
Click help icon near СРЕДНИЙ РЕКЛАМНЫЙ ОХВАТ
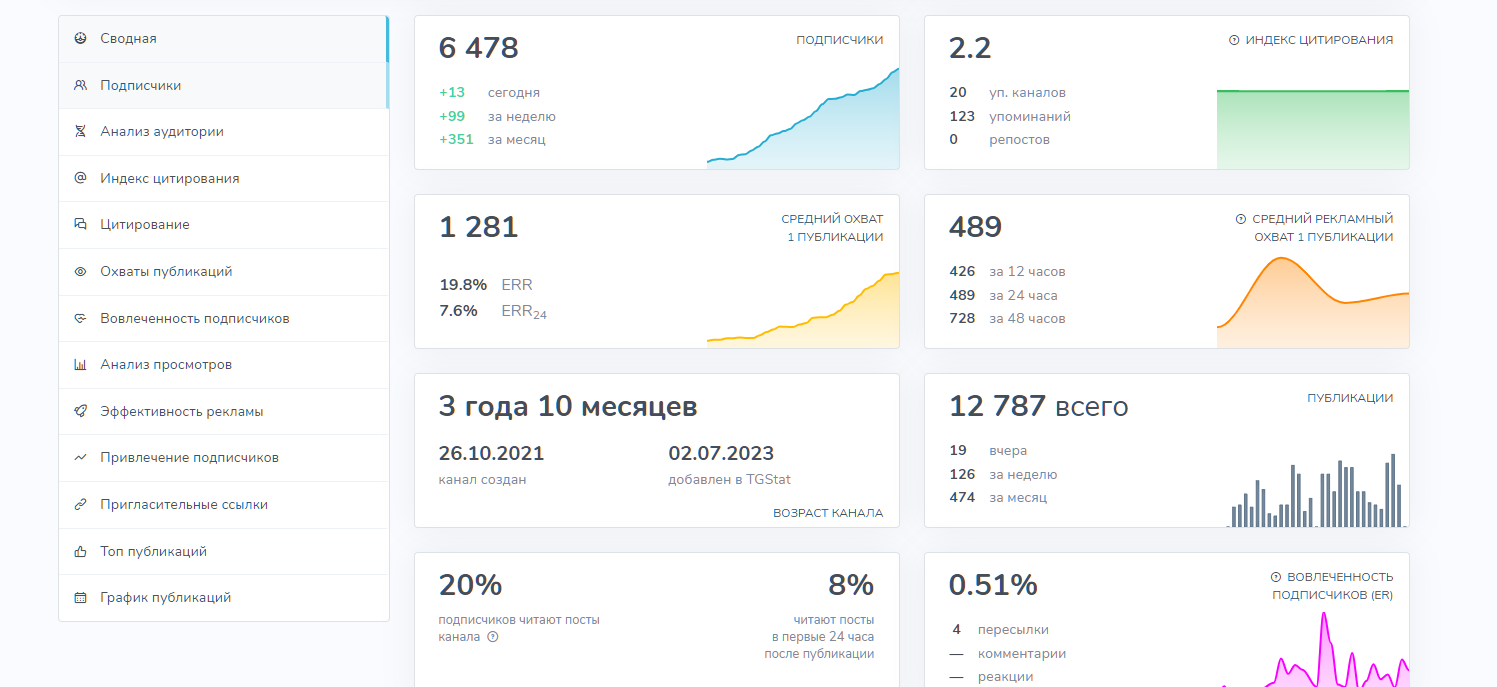1241,219
